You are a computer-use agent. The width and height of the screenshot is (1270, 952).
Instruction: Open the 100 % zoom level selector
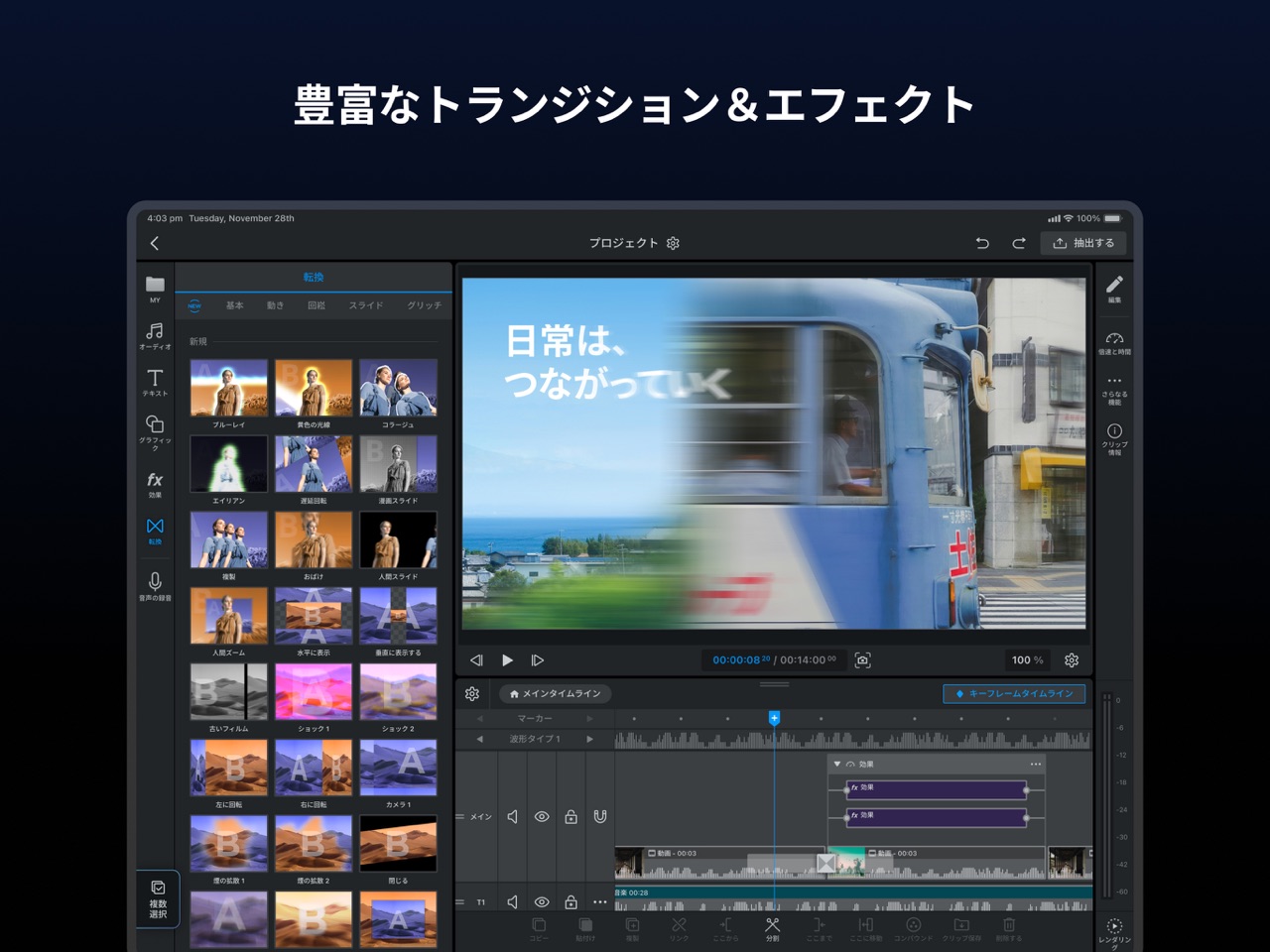click(1027, 659)
